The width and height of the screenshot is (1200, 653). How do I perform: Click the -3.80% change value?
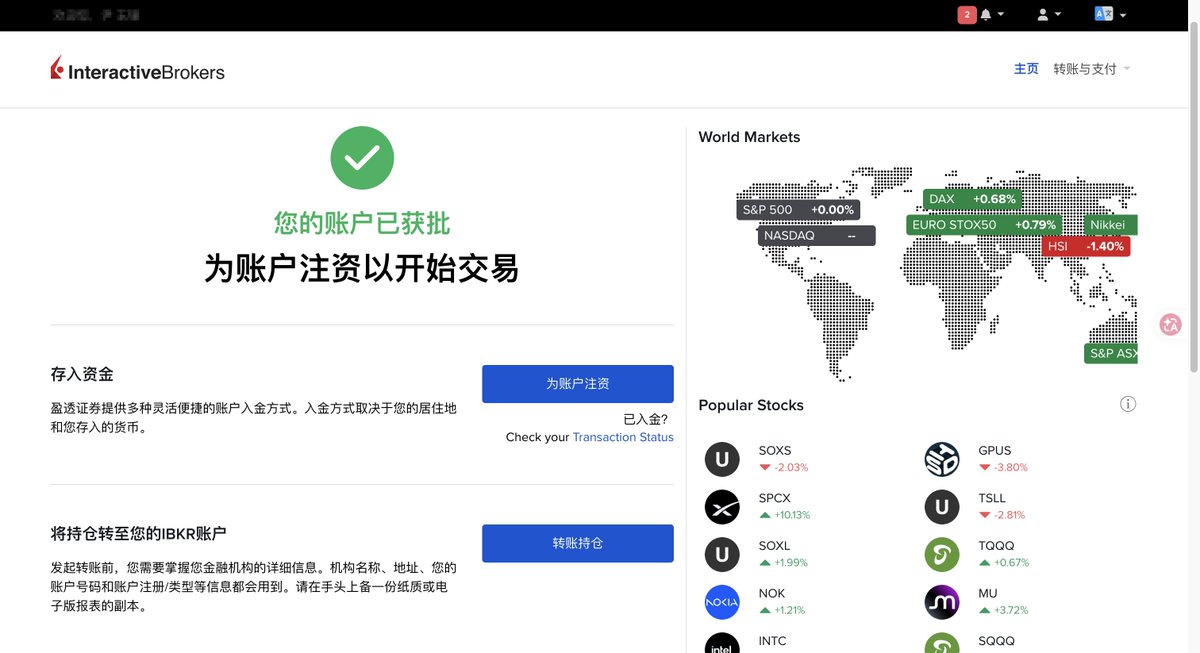tap(1010, 467)
